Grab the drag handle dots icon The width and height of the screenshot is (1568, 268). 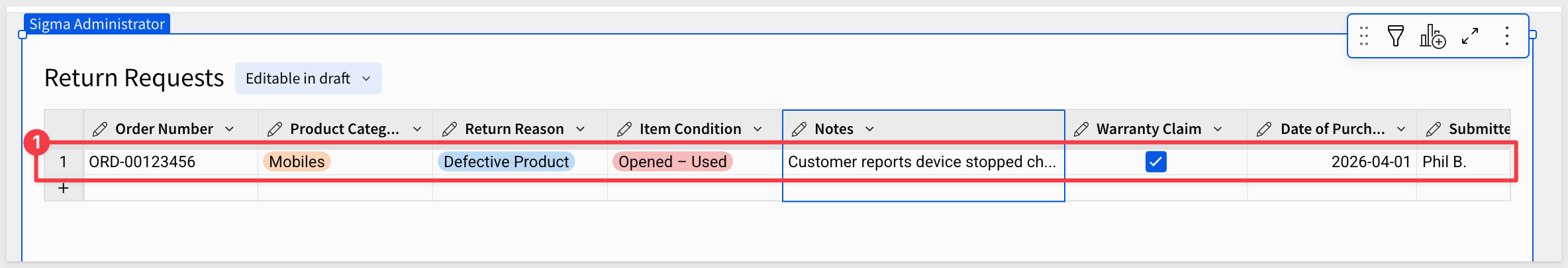tap(1364, 36)
